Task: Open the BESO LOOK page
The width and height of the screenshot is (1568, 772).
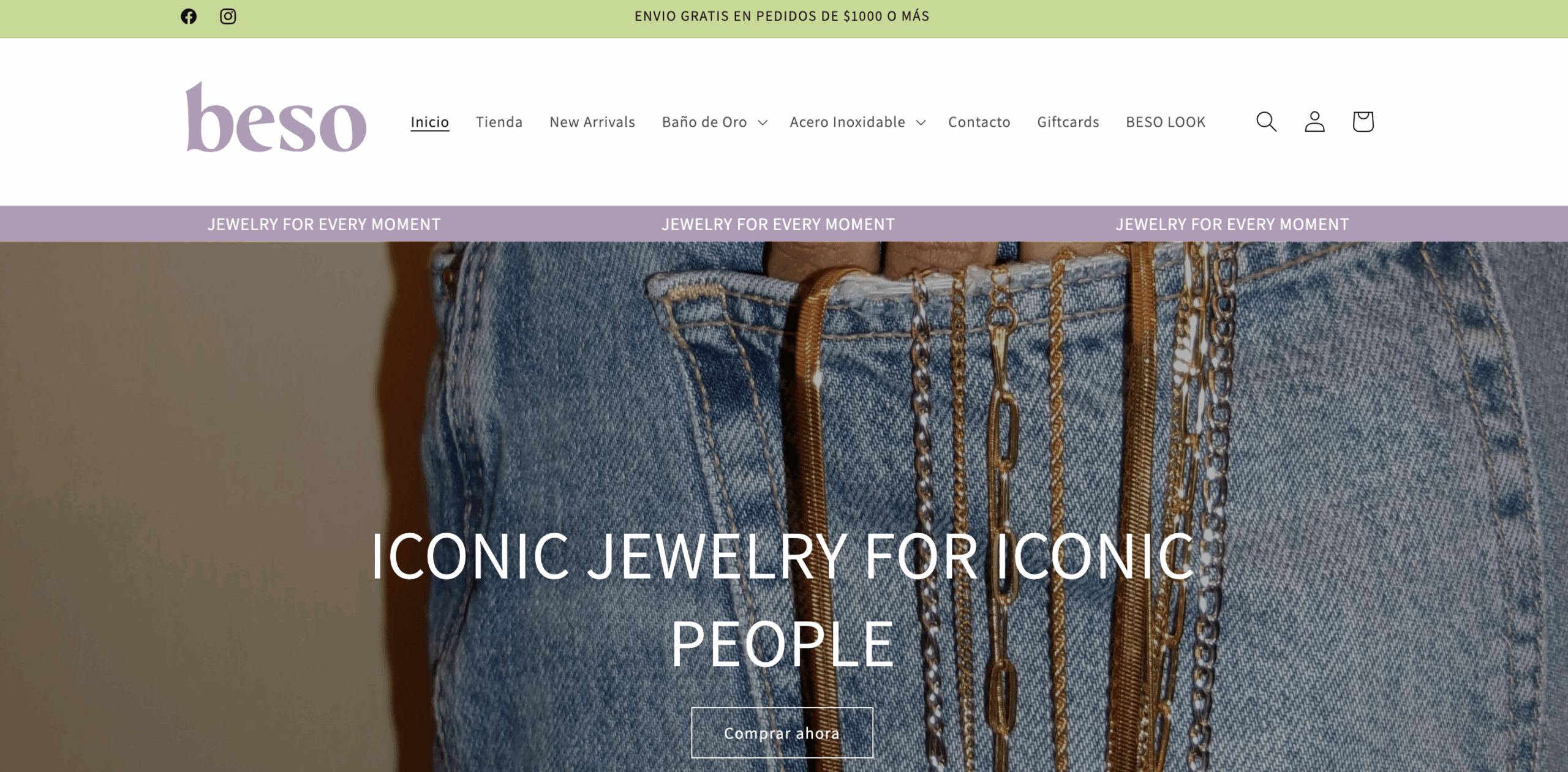Action: (1166, 122)
